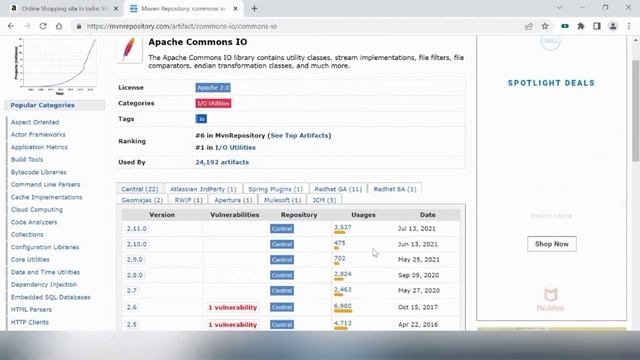Reload the page

click(x=43, y=26)
